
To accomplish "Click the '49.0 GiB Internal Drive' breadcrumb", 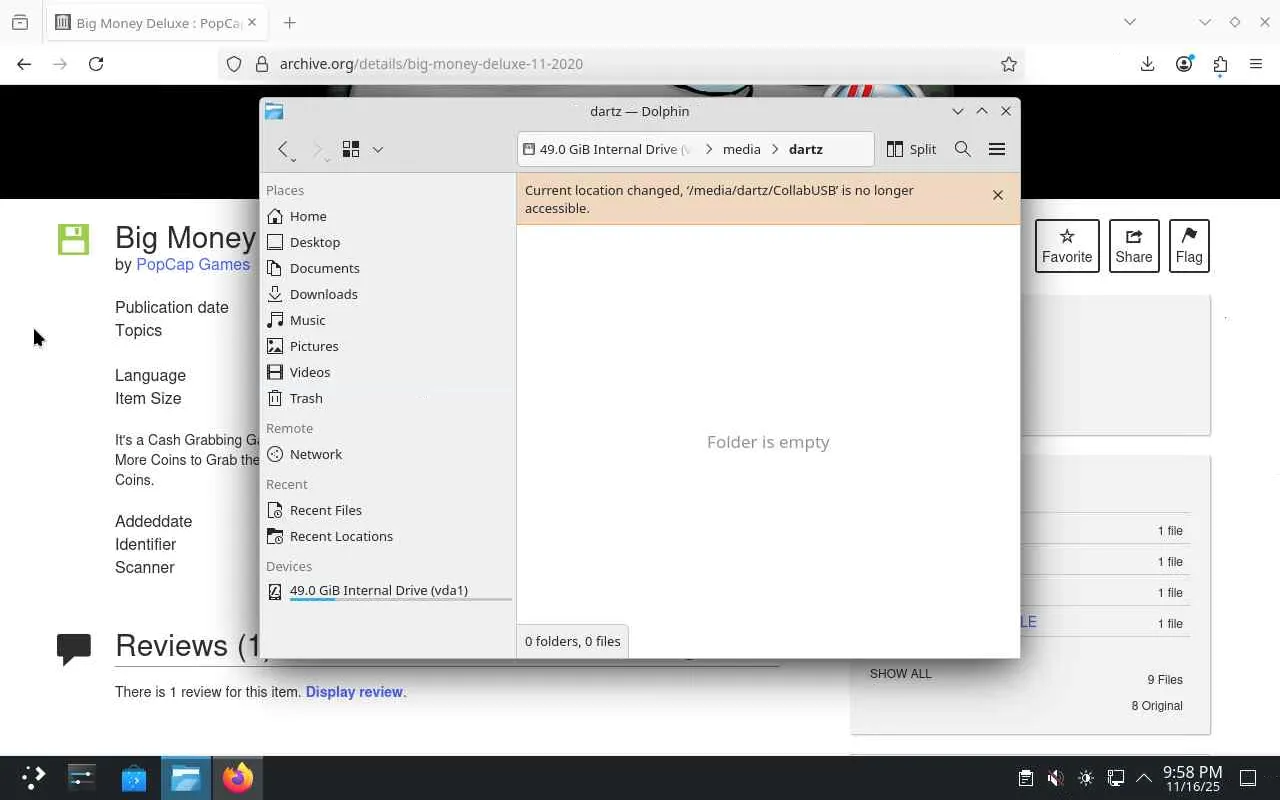I will (x=609, y=149).
